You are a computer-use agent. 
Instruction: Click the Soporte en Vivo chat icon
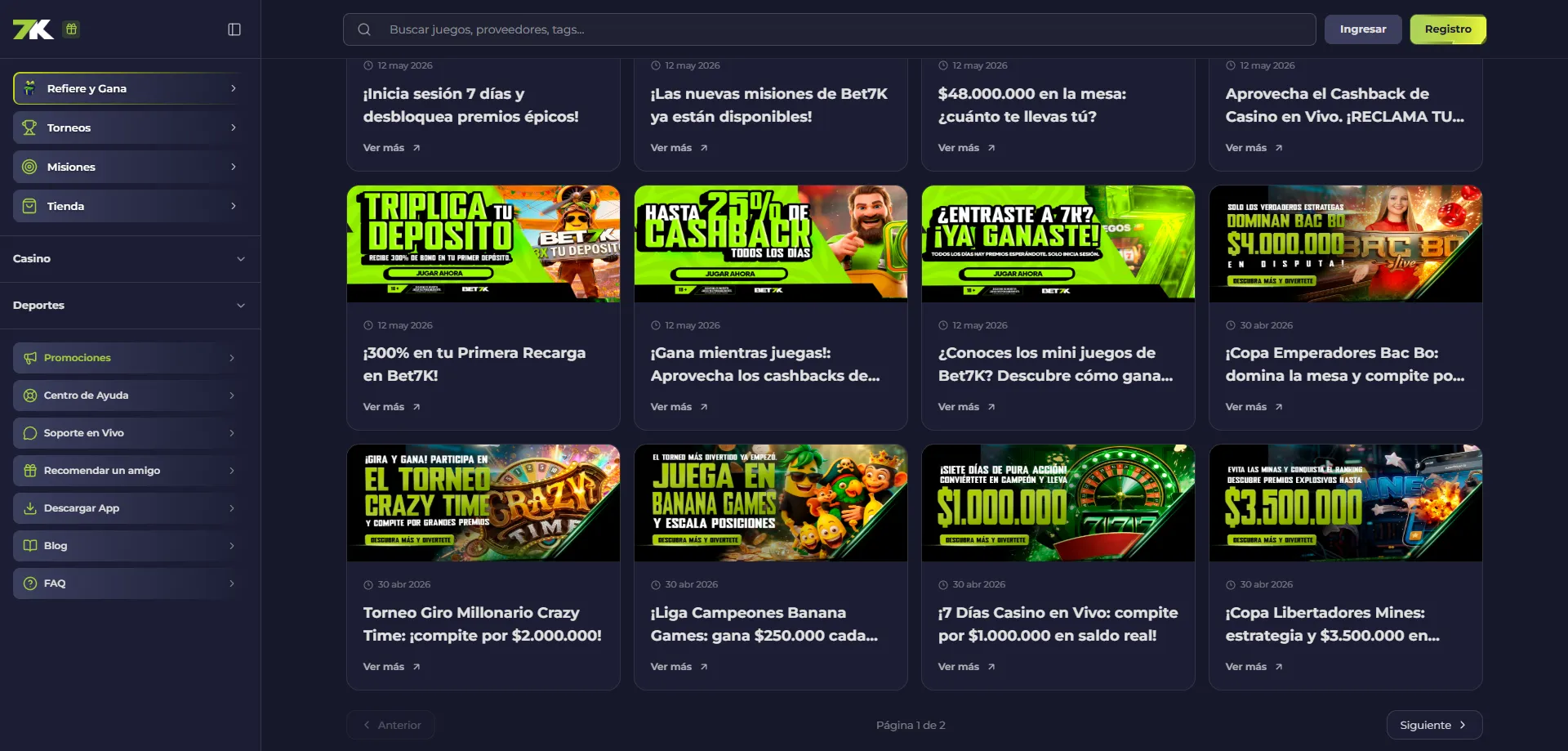tap(30, 433)
